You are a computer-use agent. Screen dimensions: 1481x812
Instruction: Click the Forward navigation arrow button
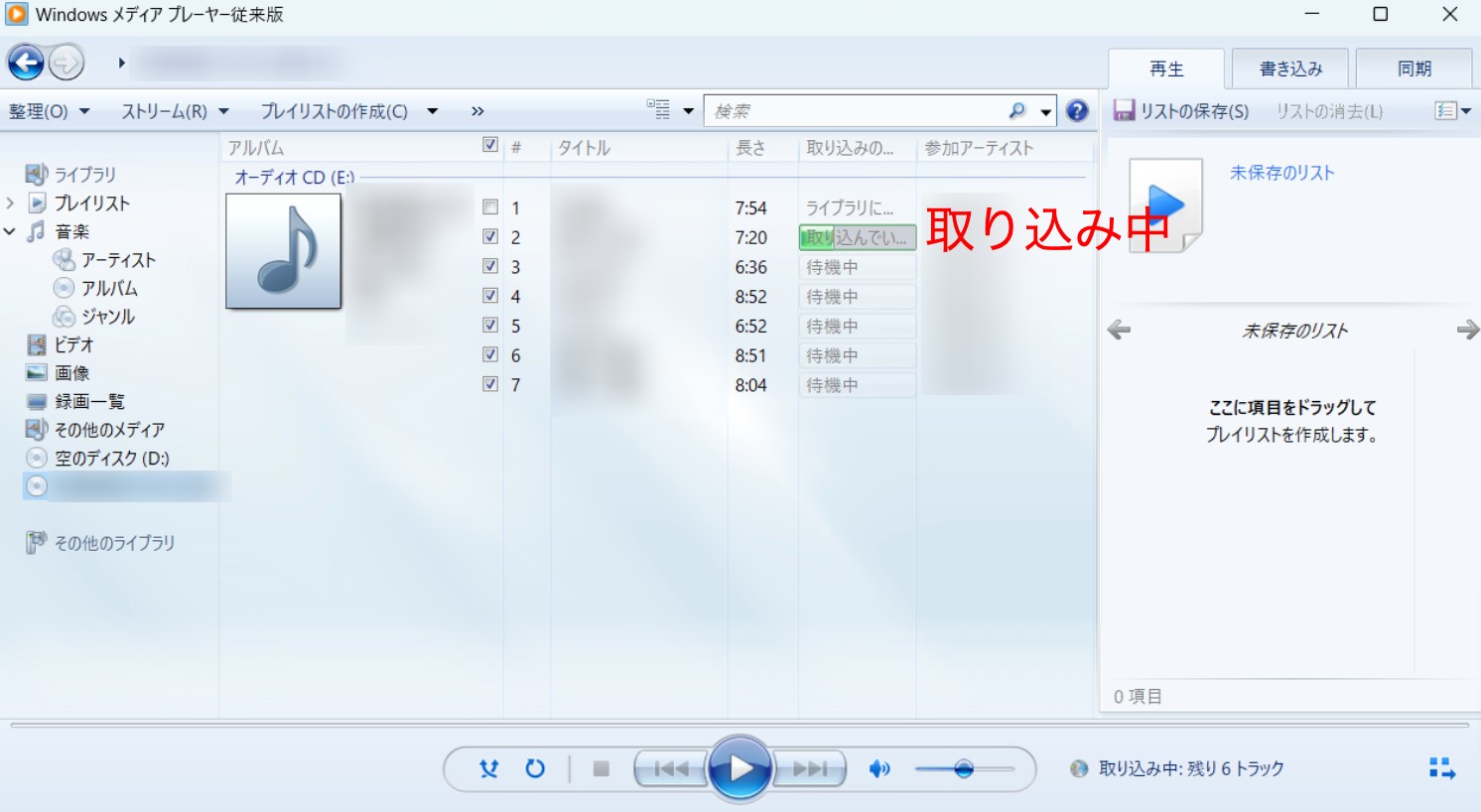point(67,64)
